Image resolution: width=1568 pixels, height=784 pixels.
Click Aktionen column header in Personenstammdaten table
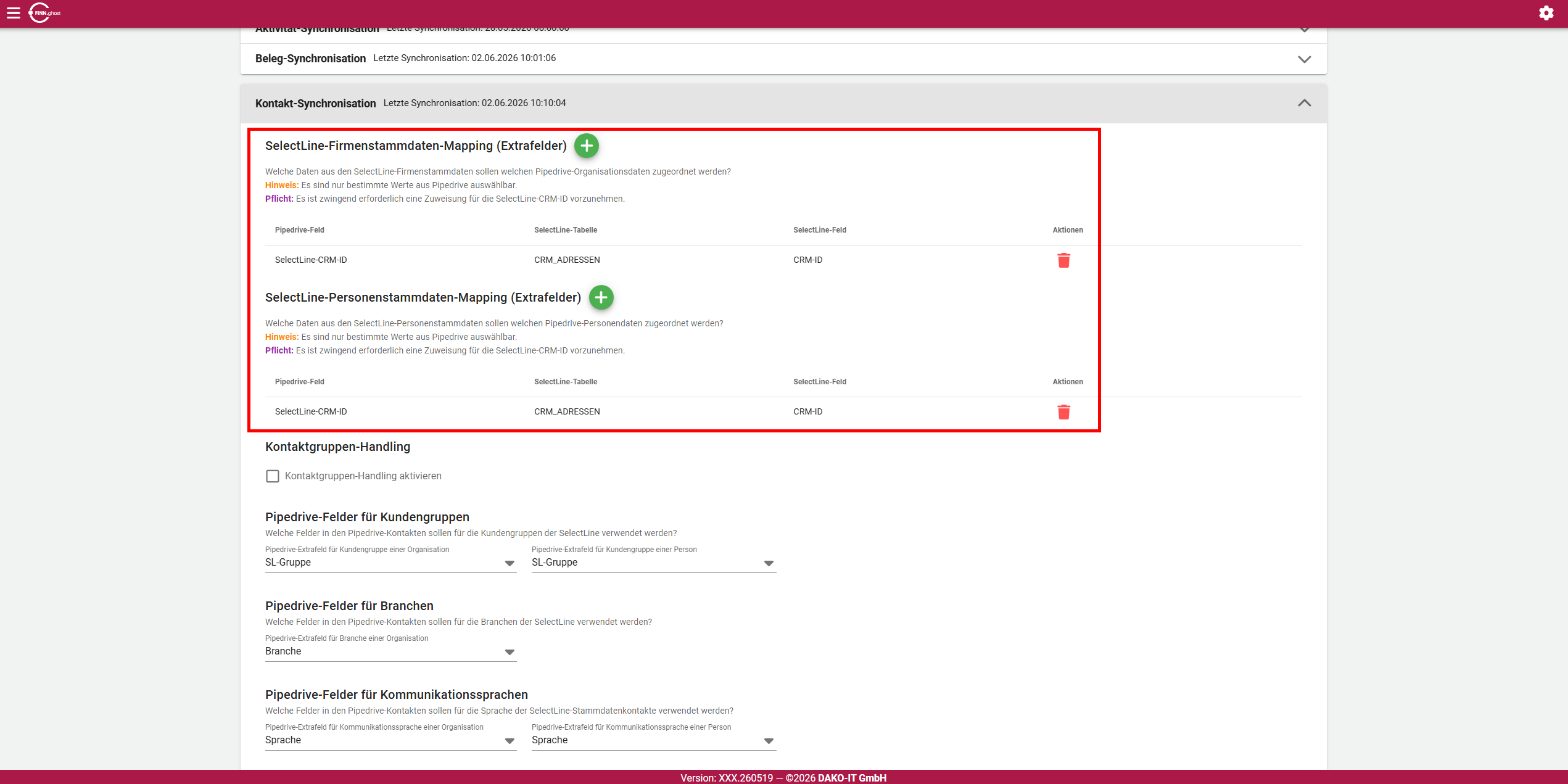coord(1068,382)
